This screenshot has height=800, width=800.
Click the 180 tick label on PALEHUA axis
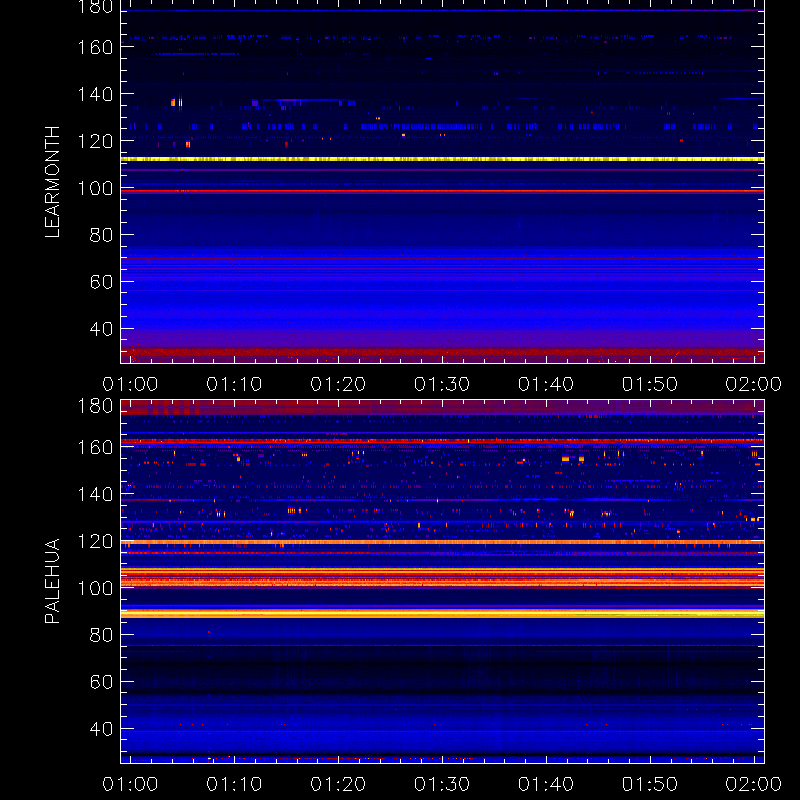click(x=95, y=406)
